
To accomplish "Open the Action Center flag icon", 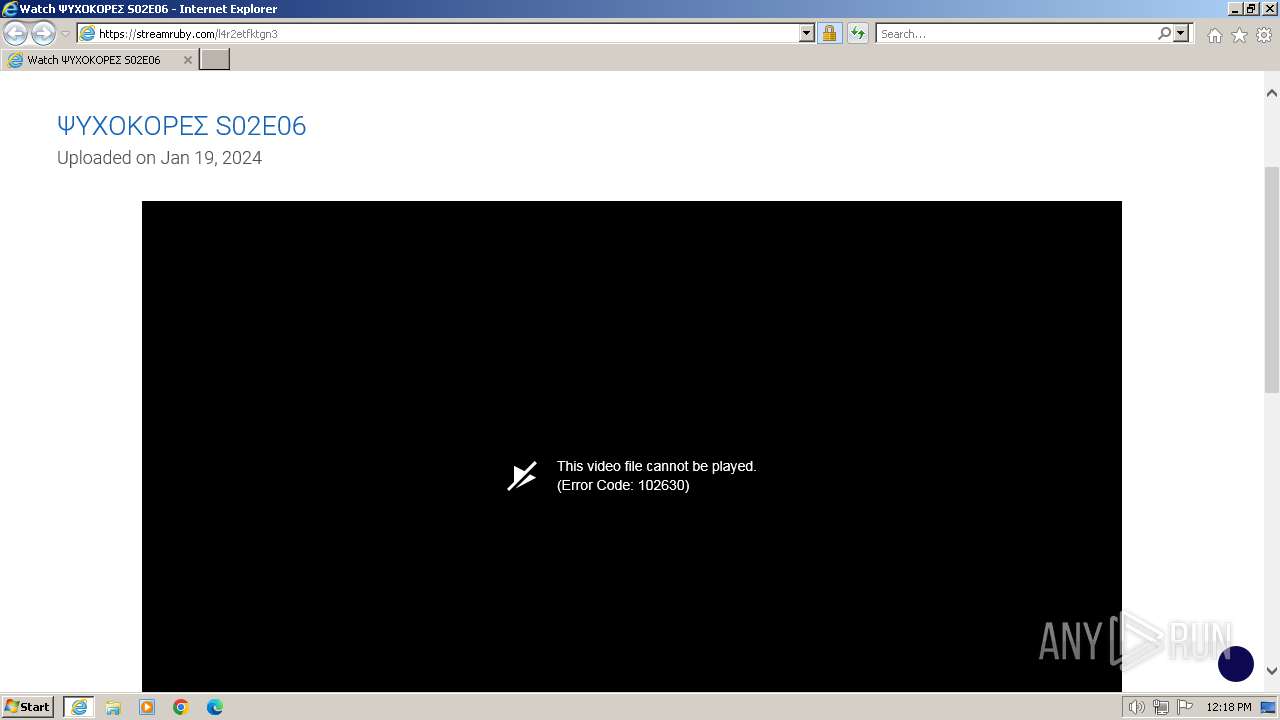I will pos(1184,707).
